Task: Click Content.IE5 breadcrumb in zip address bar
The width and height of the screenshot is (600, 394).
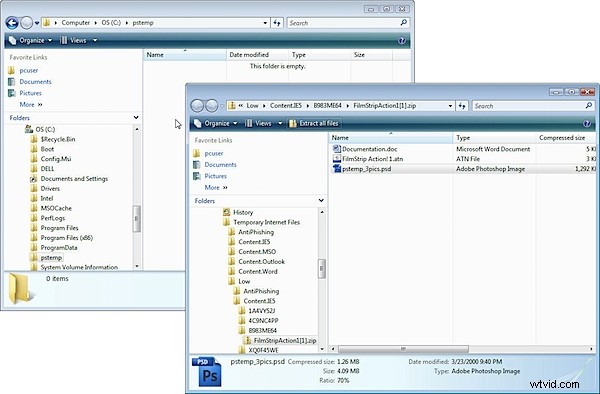Action: [x=286, y=106]
